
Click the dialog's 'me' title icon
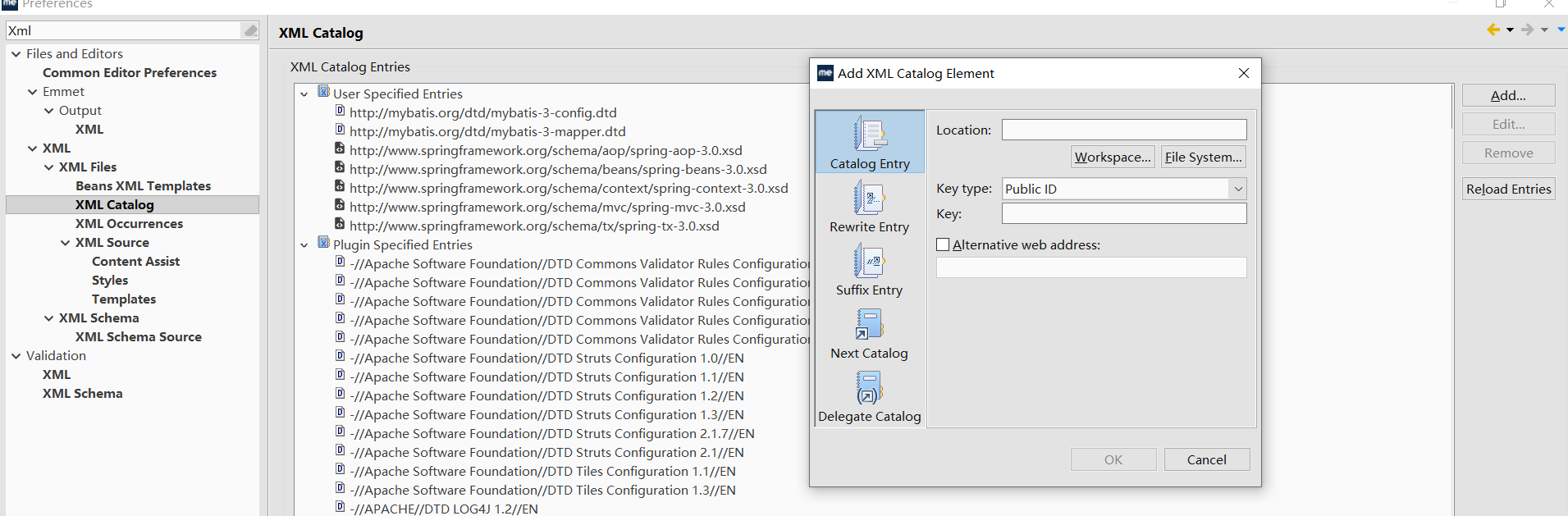click(x=825, y=73)
